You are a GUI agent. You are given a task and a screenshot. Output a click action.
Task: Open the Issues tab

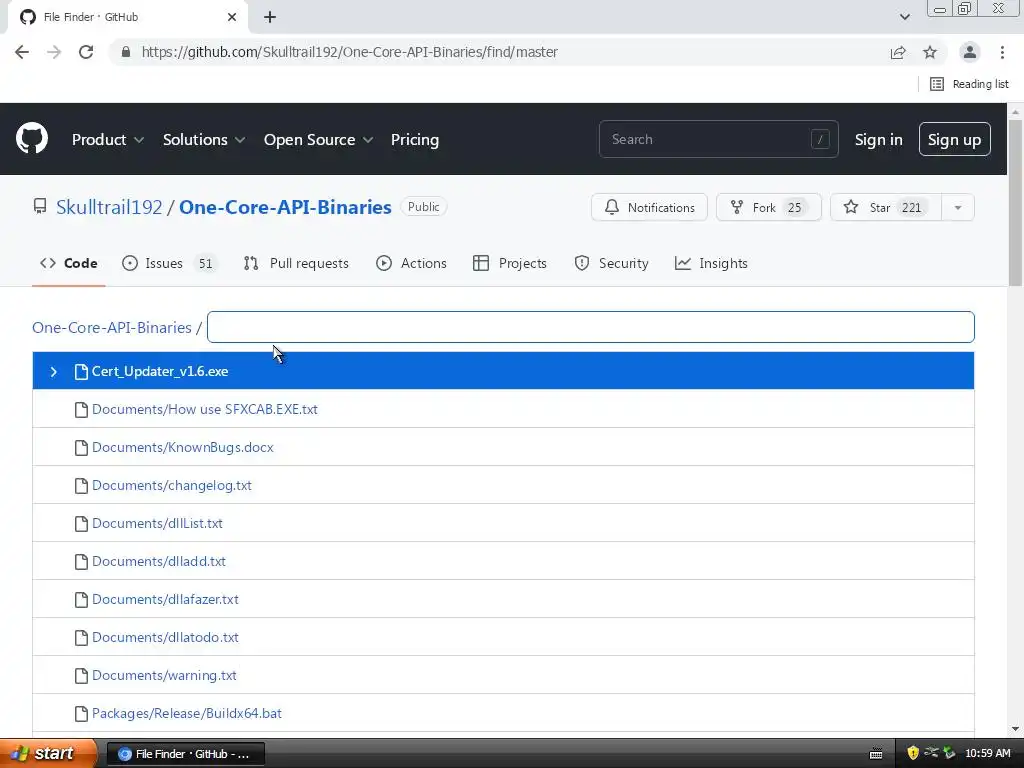168,263
